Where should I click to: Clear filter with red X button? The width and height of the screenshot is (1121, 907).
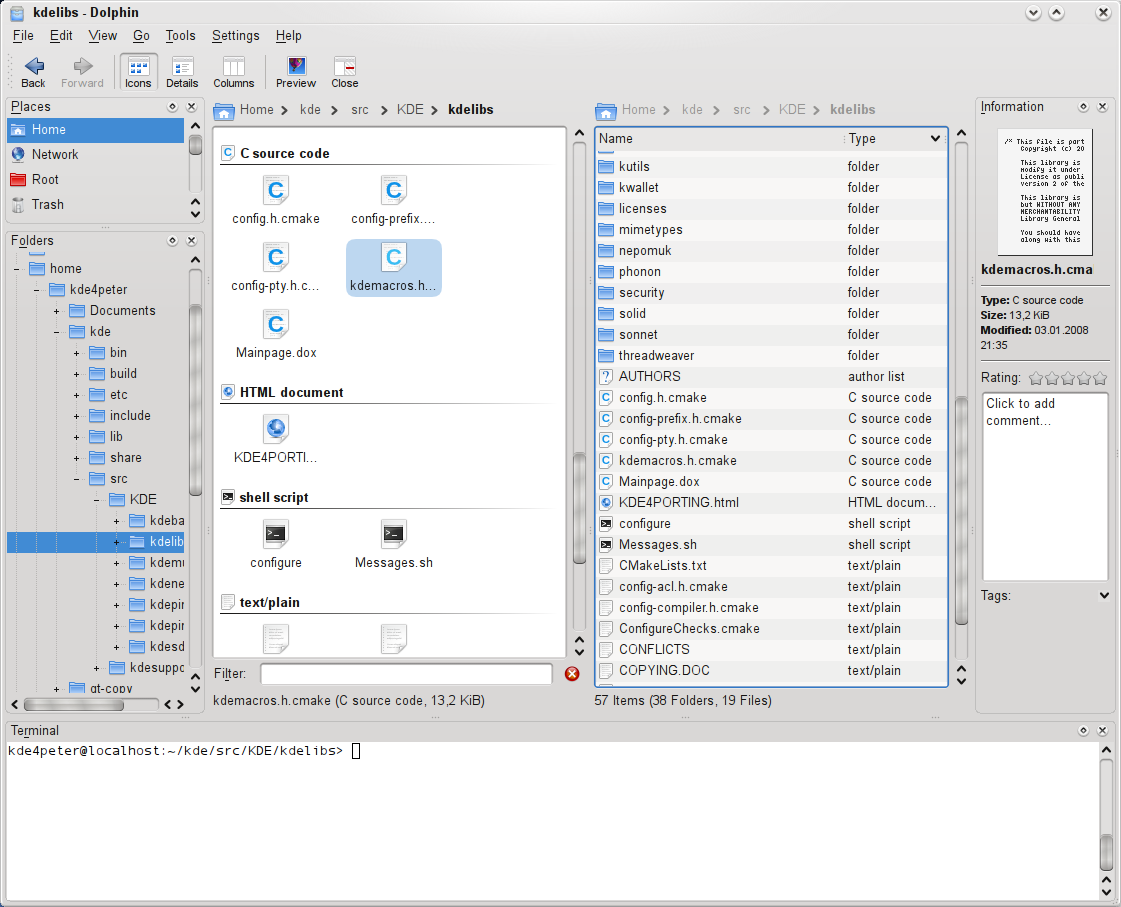pos(572,674)
